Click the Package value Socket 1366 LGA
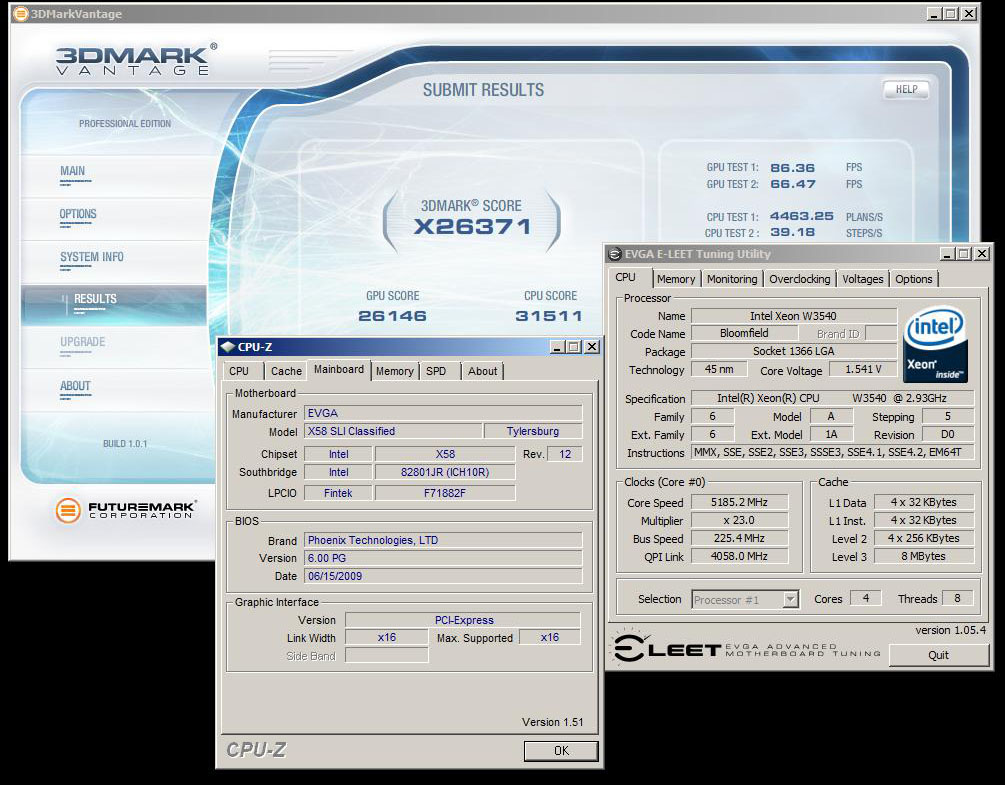Screen dimensions: 1005x785 point(793,351)
